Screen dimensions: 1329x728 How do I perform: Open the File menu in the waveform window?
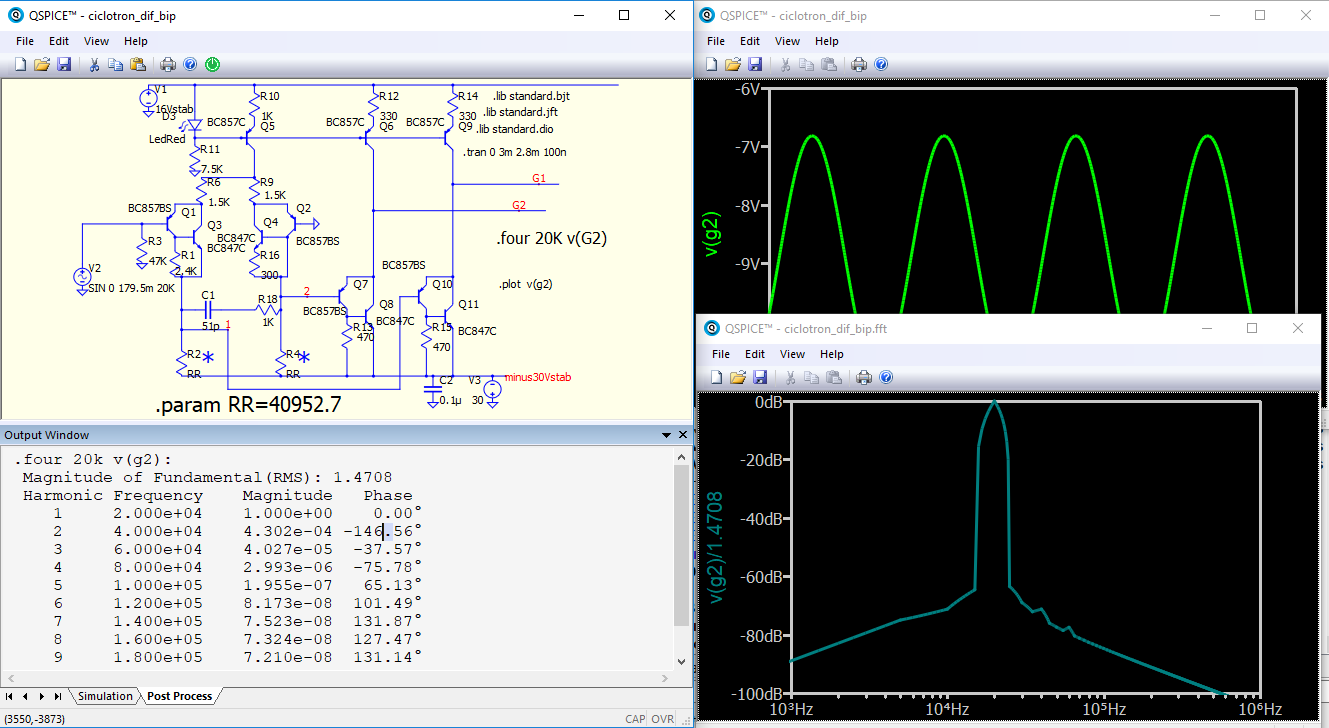716,41
